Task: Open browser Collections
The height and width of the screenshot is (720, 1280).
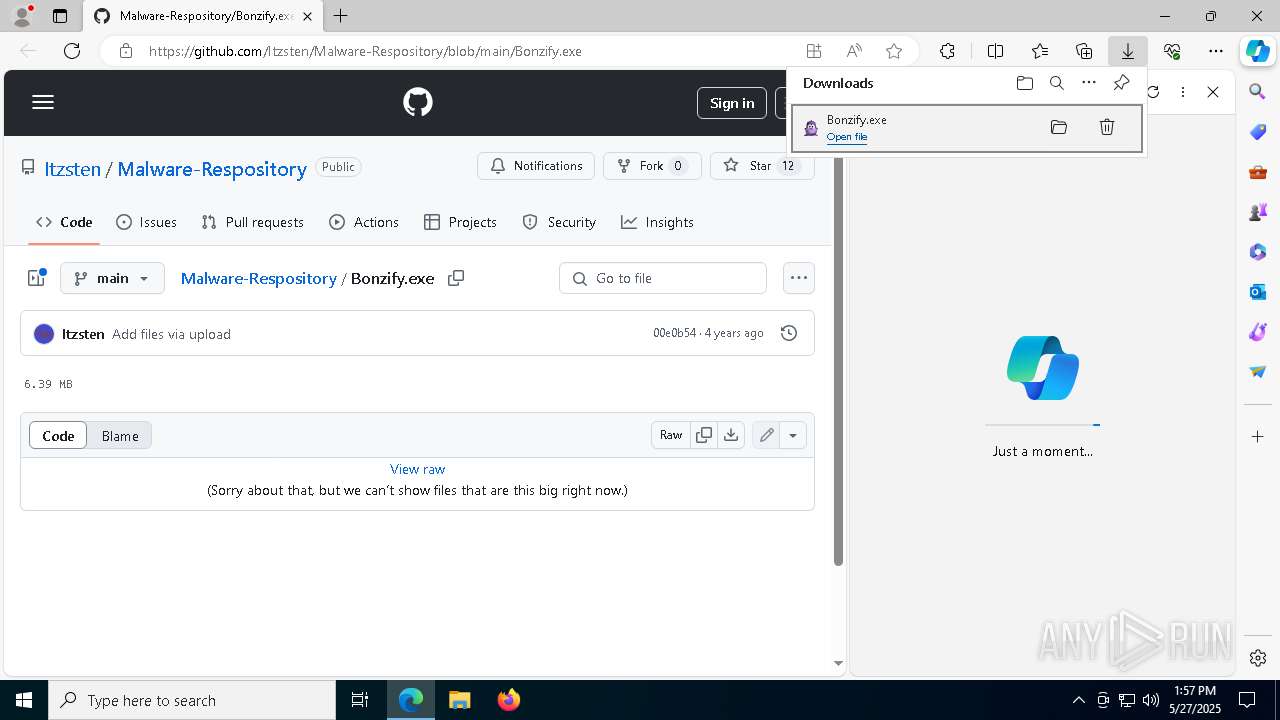Action: 1084,51
